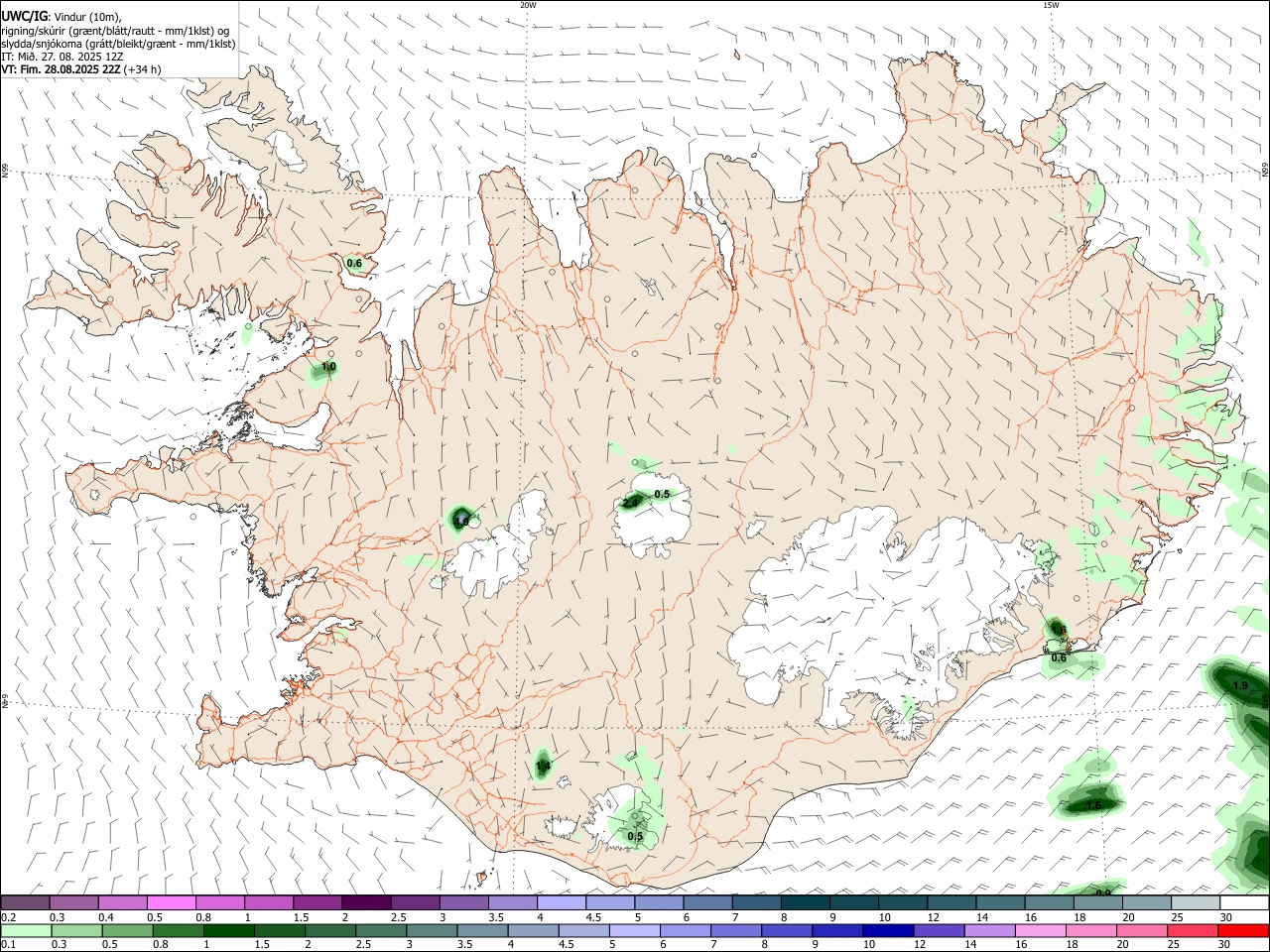
Task: Click the '0.5' value beside the 2.4 cell
Action: [662, 494]
